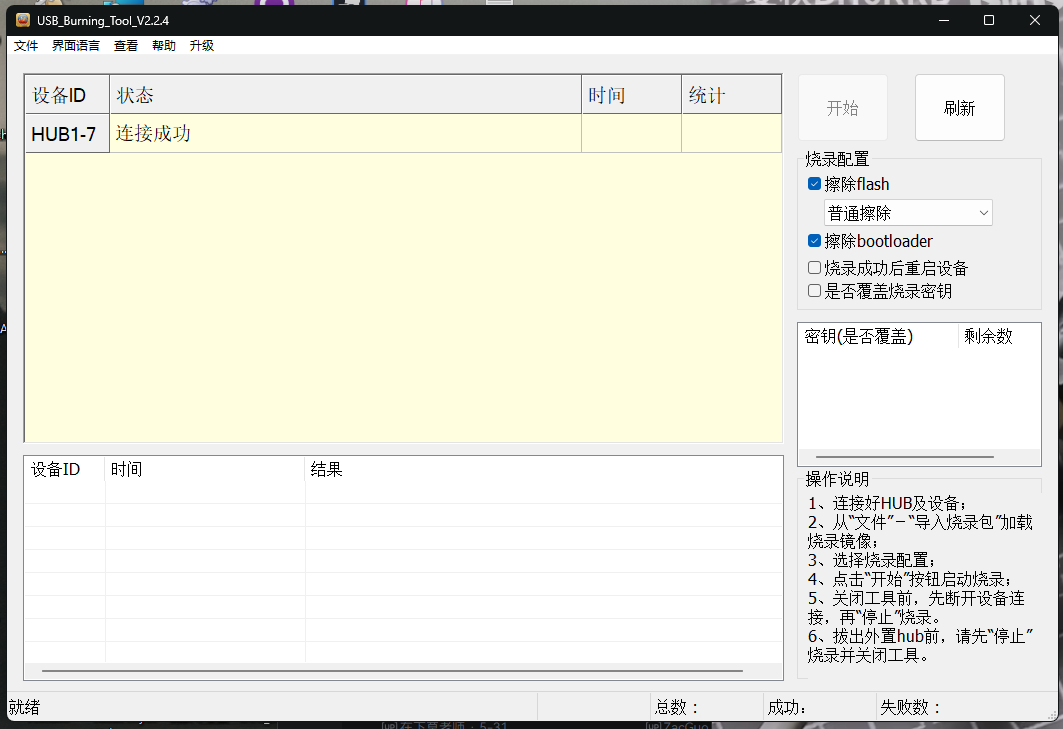Screen dimensions: 1063x729
Task: Open the 文件 (File) menu
Action: pyautogui.click(x=26, y=45)
